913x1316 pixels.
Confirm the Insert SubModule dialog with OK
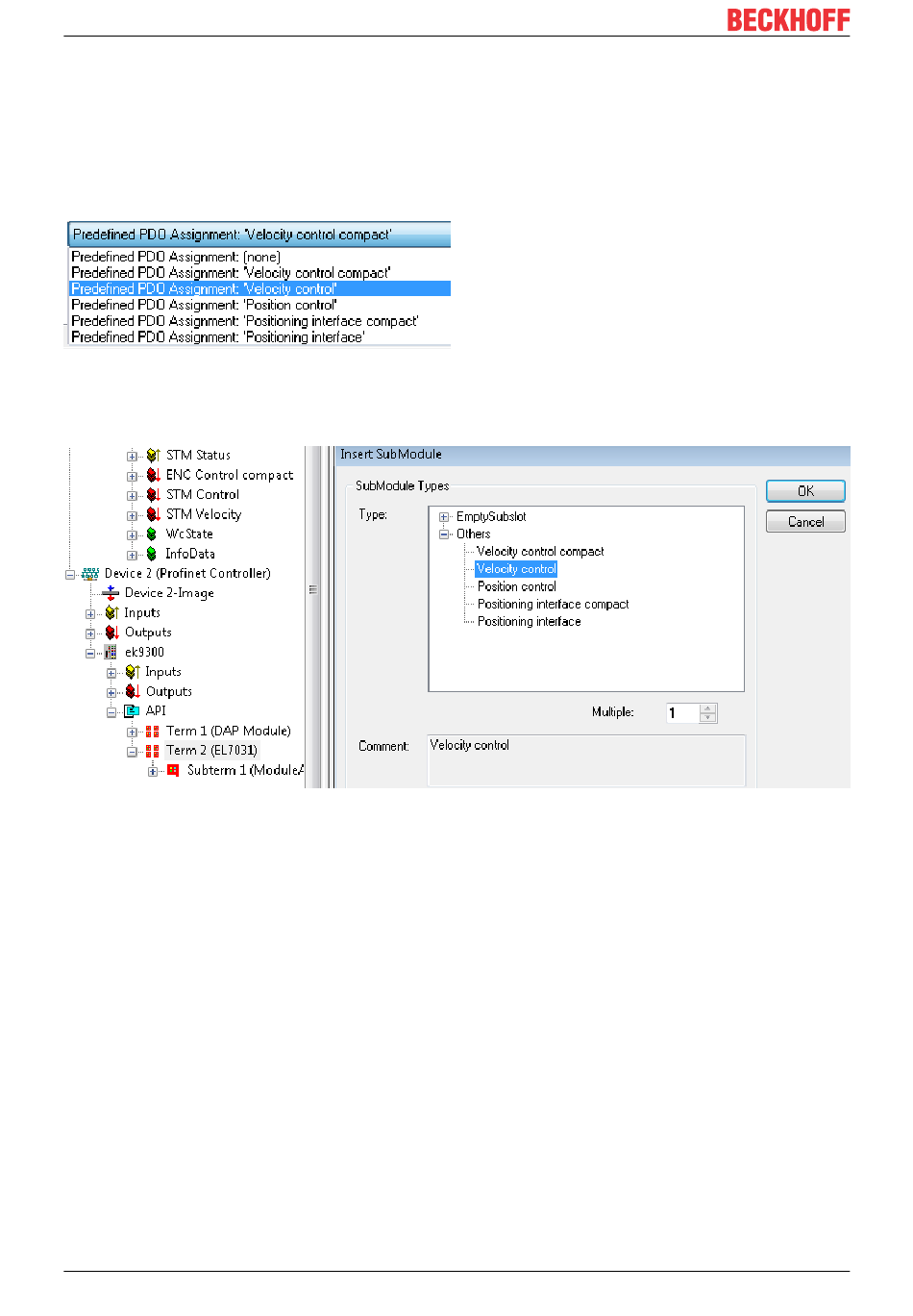pyautogui.click(x=805, y=491)
